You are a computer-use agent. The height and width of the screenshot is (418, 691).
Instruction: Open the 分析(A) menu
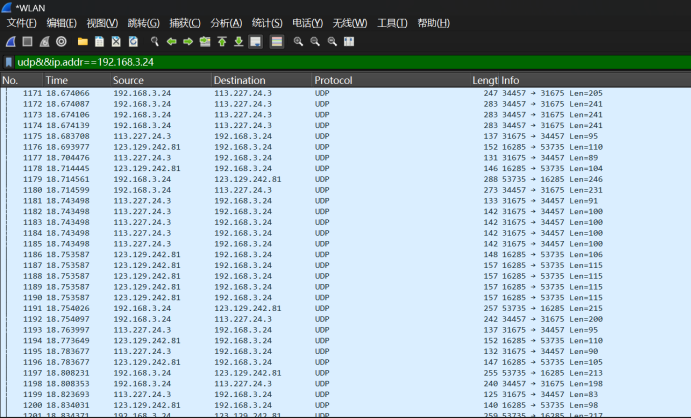tap(226, 23)
